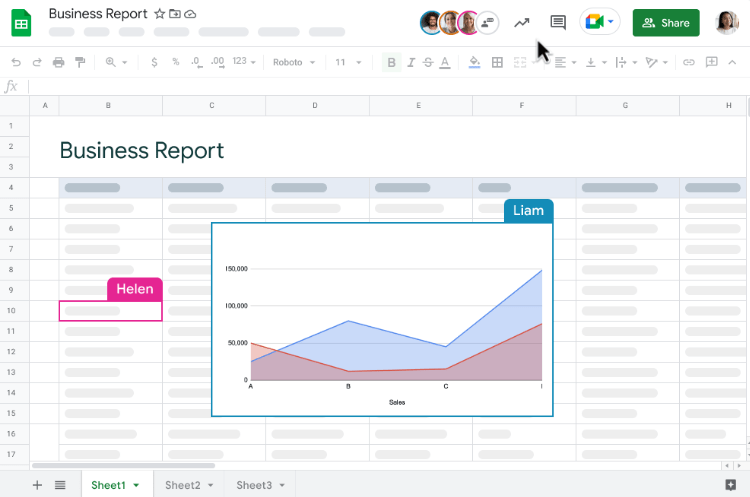Toggle bold formatting
750x497 pixels.
(392, 62)
